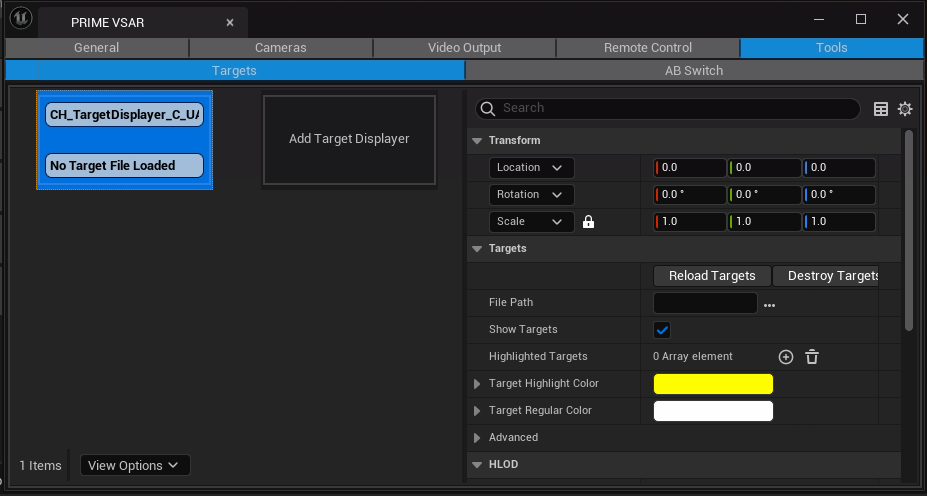Click the Destroy Targets button
Image resolution: width=927 pixels, height=496 pixels.
(x=826, y=276)
